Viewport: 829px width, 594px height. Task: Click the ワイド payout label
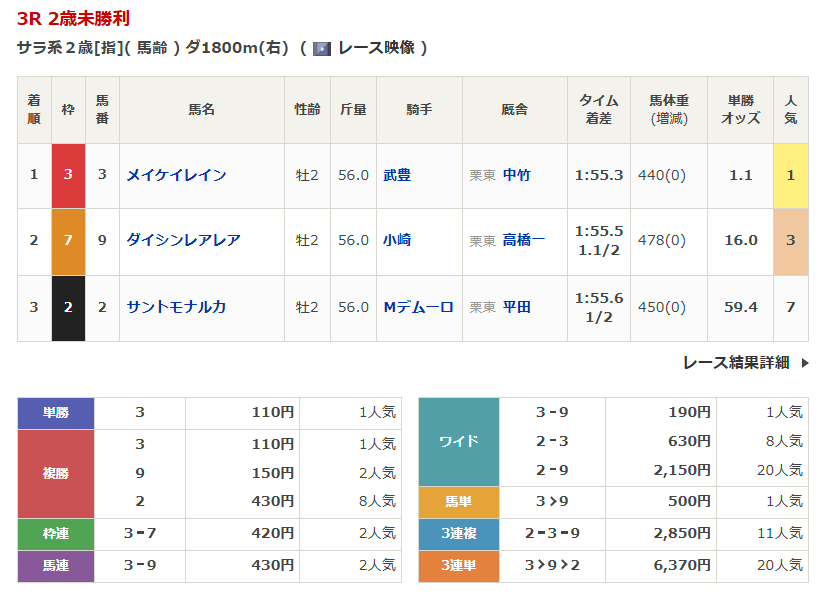click(x=458, y=441)
